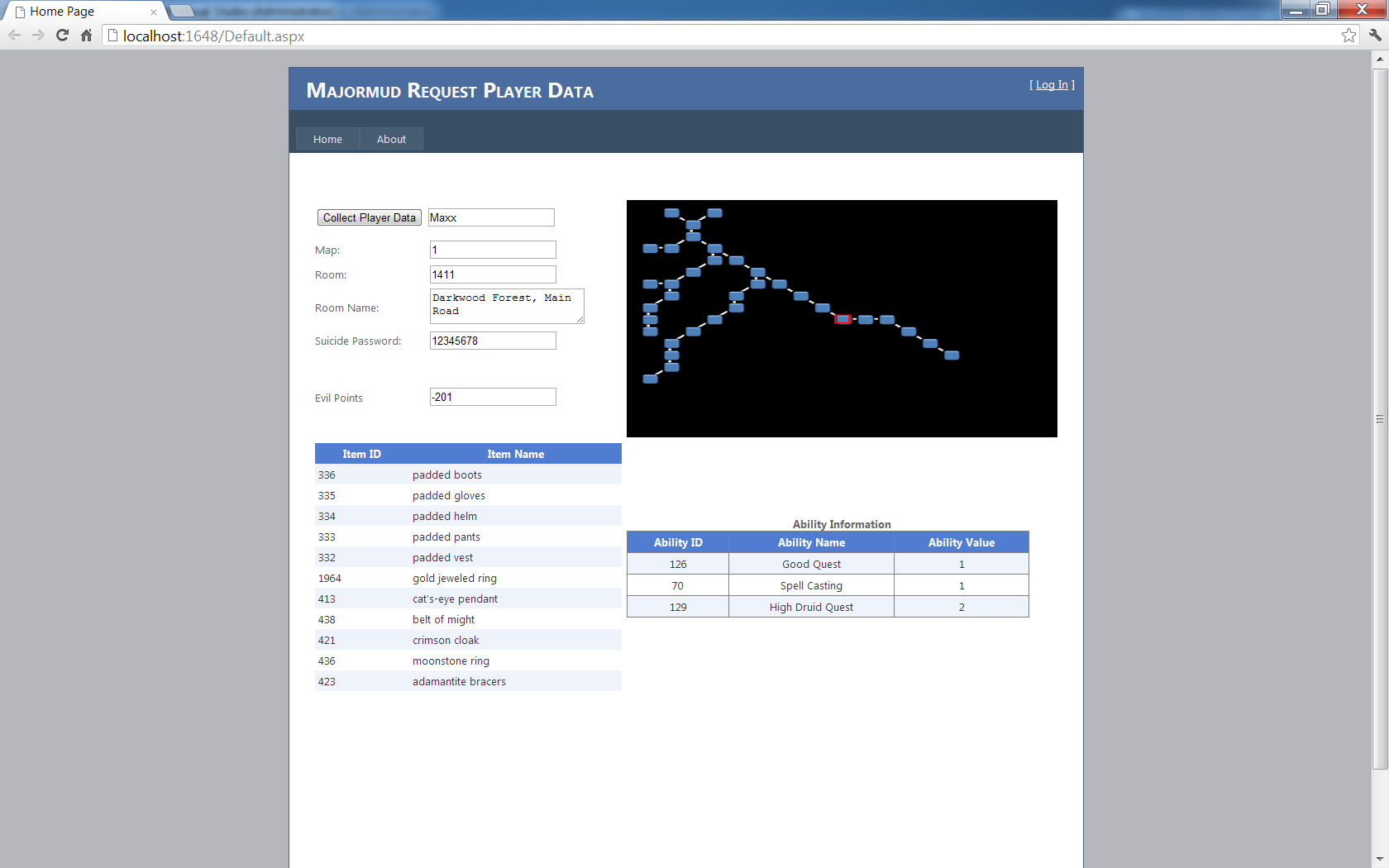
Task: Select the padded pants row
Action: [468, 537]
